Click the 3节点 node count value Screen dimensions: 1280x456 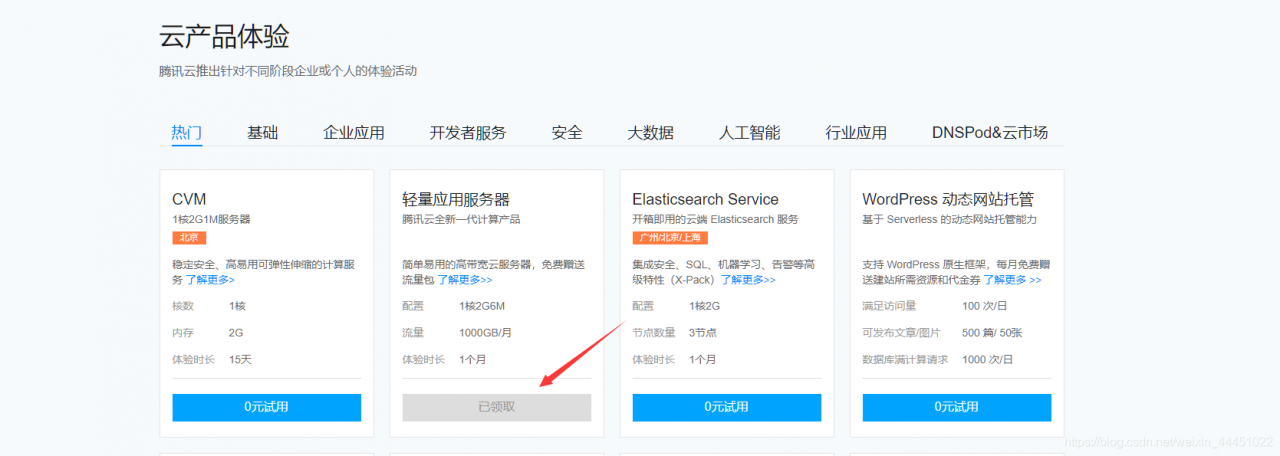[703, 332]
